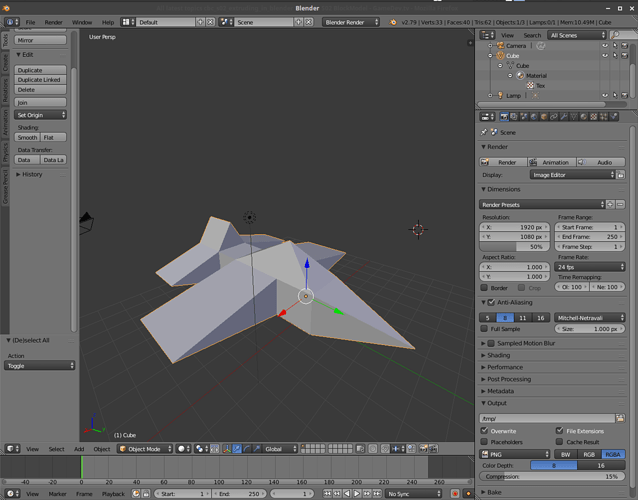Click the Camera icon in the outliner

pyautogui.click(x=500, y=46)
